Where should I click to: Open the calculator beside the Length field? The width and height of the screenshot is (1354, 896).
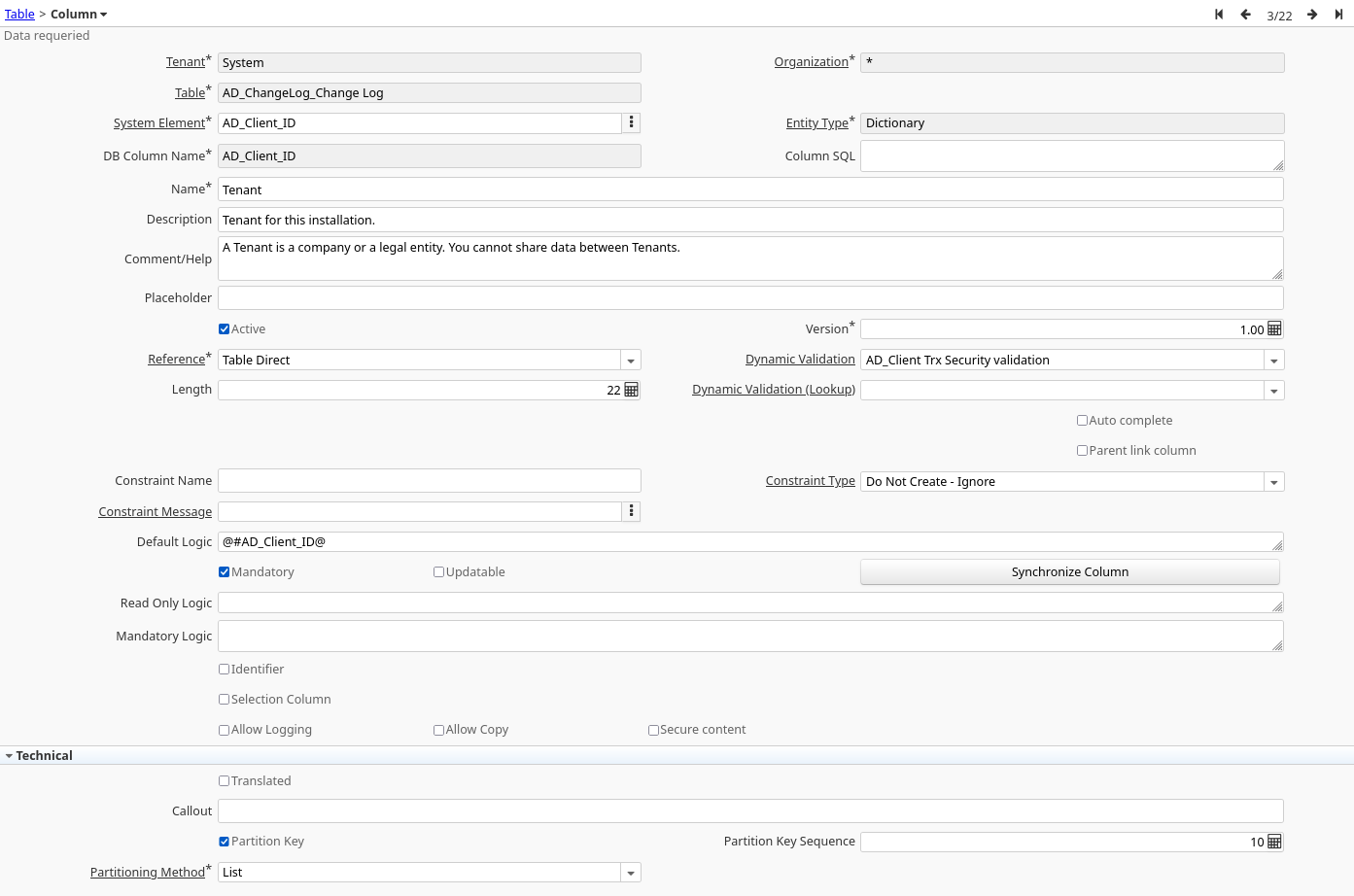tap(631, 390)
